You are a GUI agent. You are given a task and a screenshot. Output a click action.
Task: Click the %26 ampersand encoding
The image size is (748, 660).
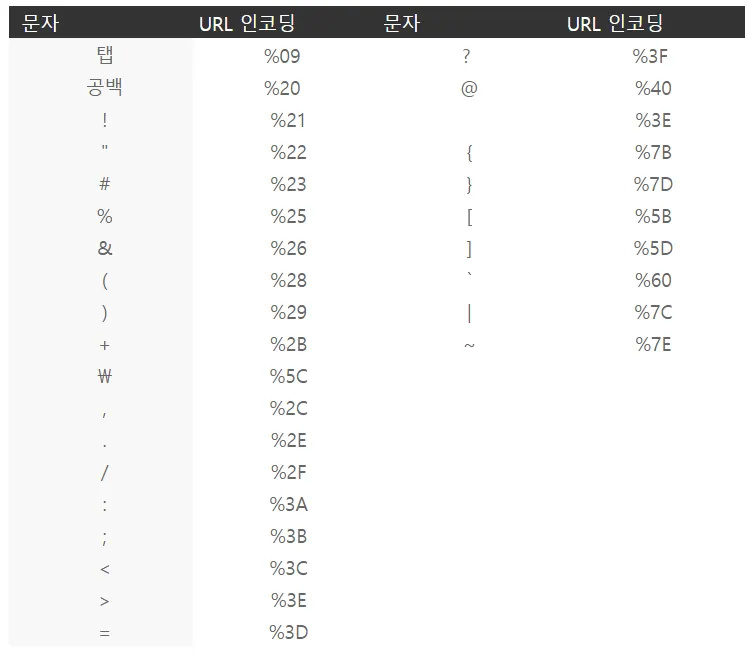point(288,248)
